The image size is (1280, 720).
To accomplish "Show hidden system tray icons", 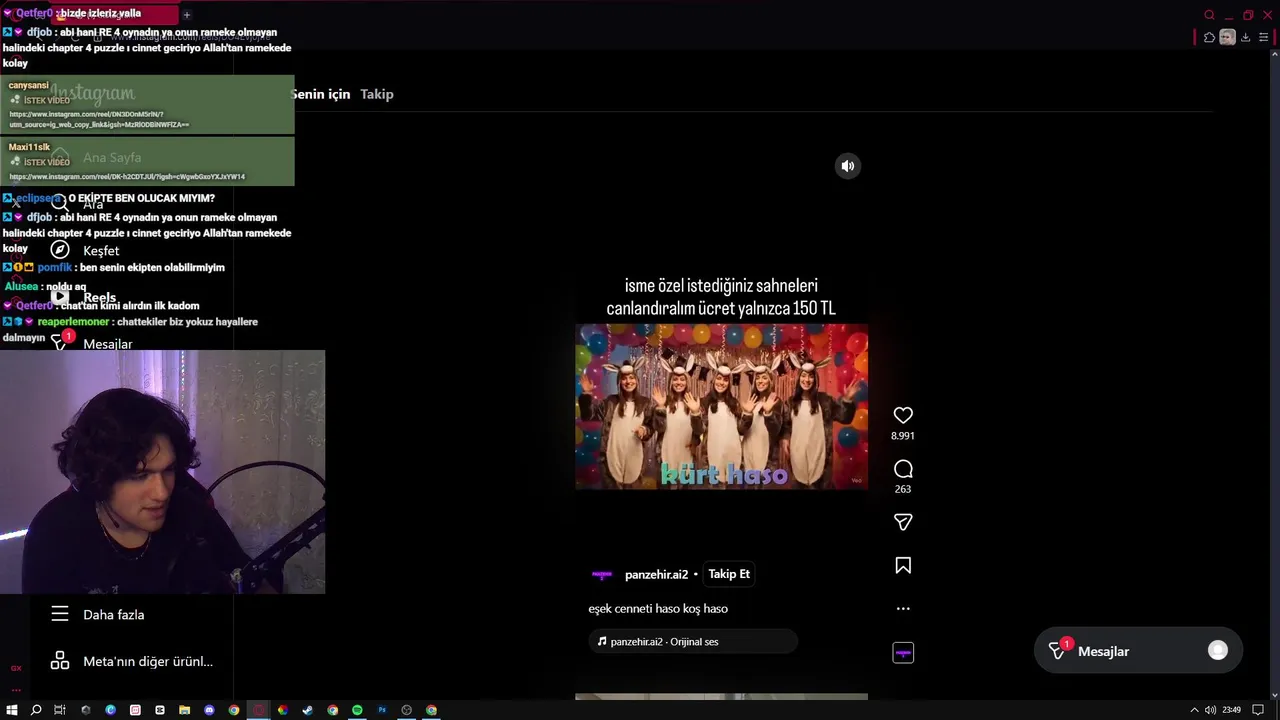I will (x=1194, y=710).
